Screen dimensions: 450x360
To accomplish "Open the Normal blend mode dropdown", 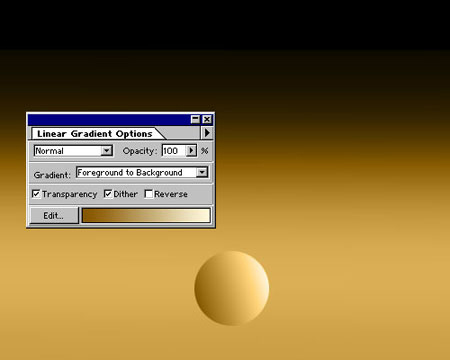I will point(106,151).
